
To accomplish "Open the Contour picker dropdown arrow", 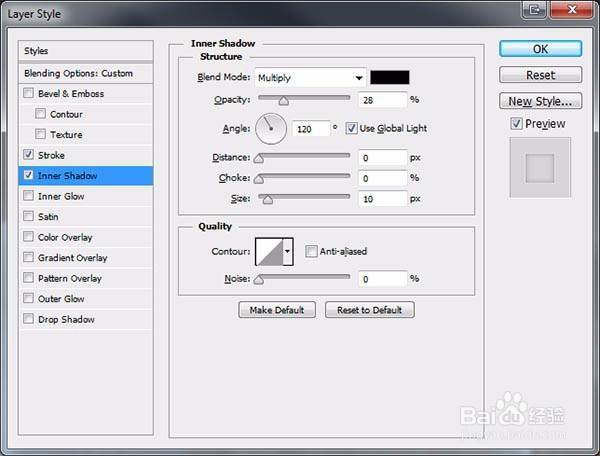I will click(x=288, y=251).
